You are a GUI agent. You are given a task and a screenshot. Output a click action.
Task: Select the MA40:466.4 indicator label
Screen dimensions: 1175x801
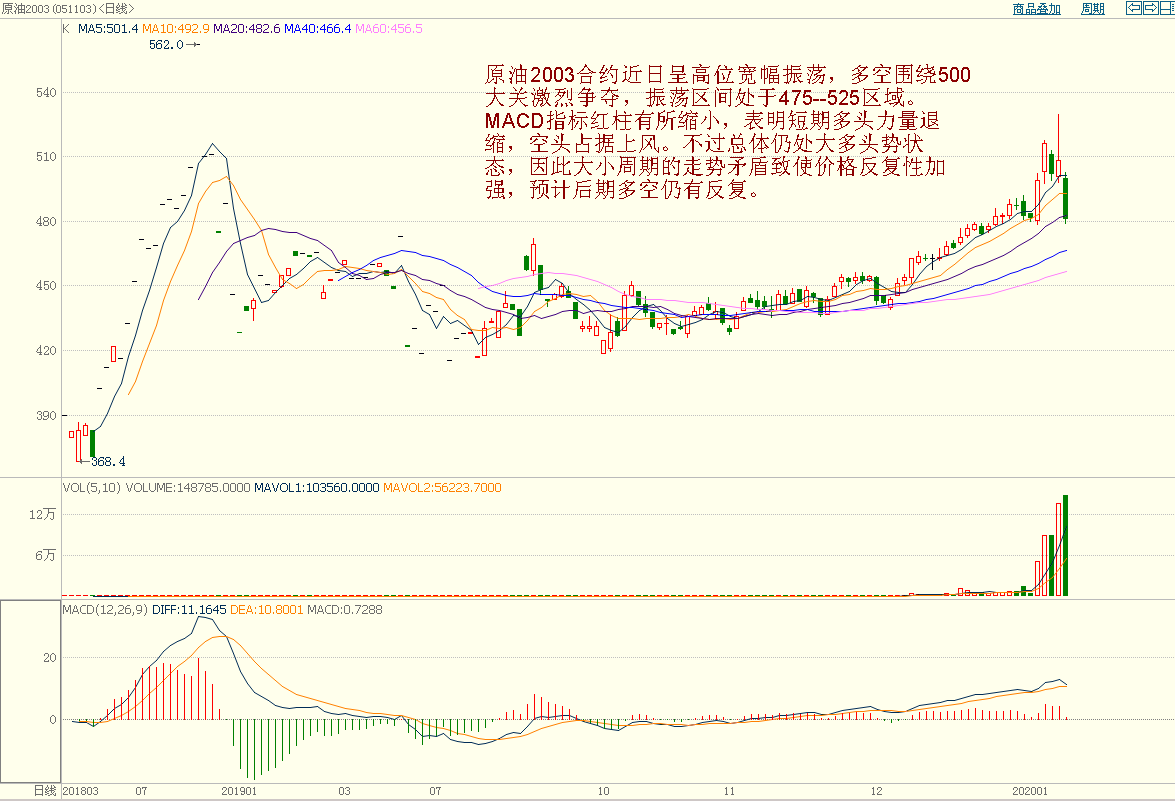(317, 28)
